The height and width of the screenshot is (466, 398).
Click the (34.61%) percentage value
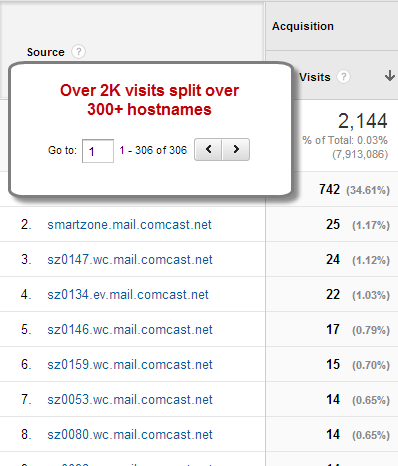pos(368,190)
